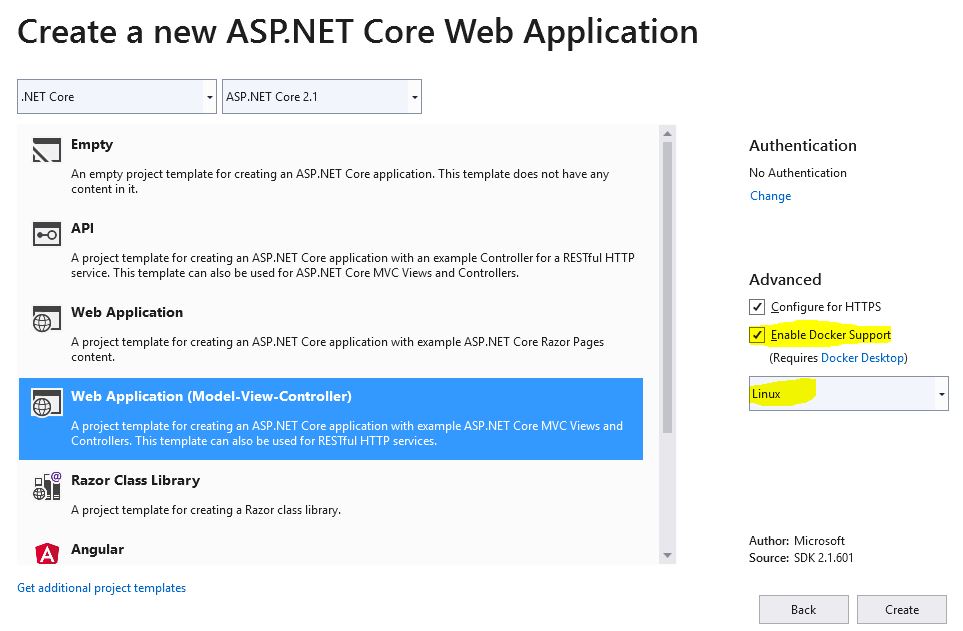The width and height of the screenshot is (963, 631).
Task: Check the Enable Docker Support highlighted option
Action: pos(757,334)
